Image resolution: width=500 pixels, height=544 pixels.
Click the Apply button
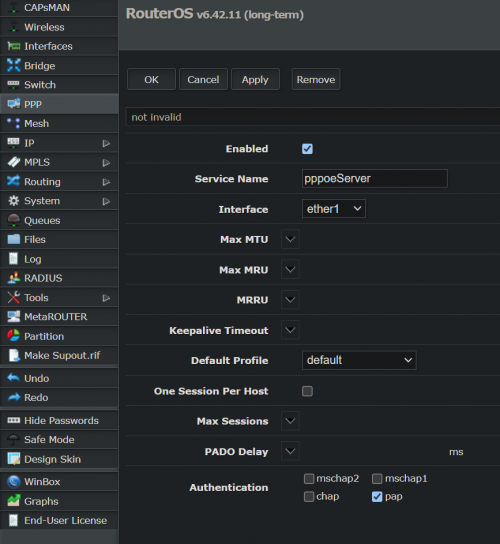(255, 79)
